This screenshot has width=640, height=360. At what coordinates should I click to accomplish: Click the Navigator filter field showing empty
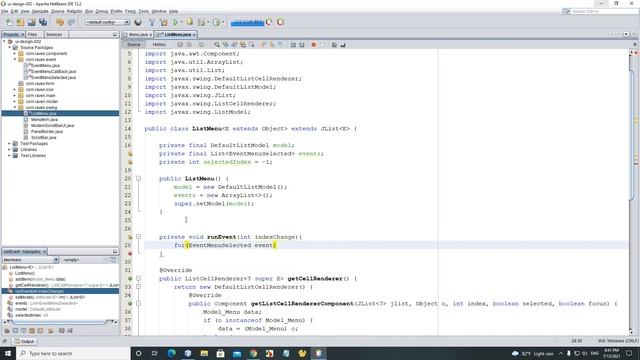(83, 260)
